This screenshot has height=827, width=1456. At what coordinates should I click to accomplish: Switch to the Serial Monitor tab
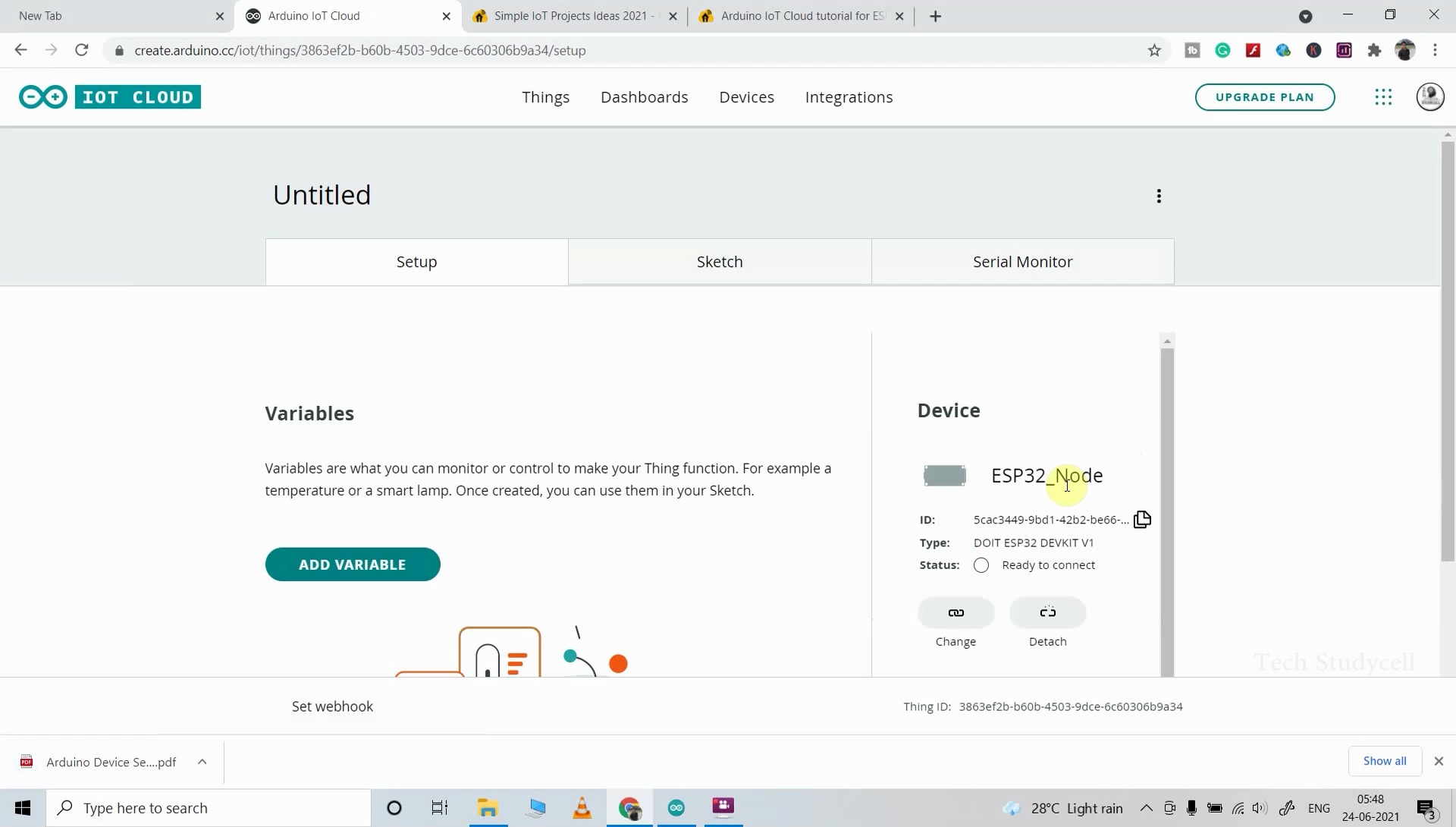tap(1023, 262)
